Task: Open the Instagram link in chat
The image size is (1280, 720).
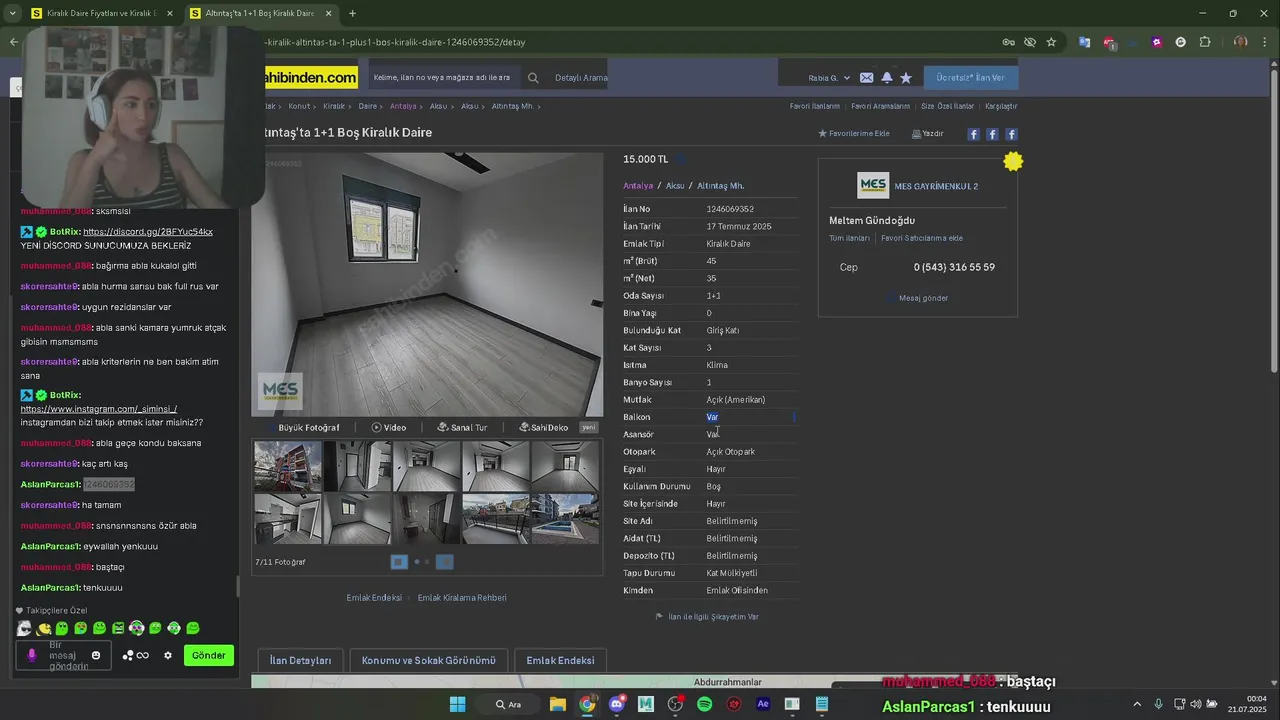Action: tap(98, 409)
